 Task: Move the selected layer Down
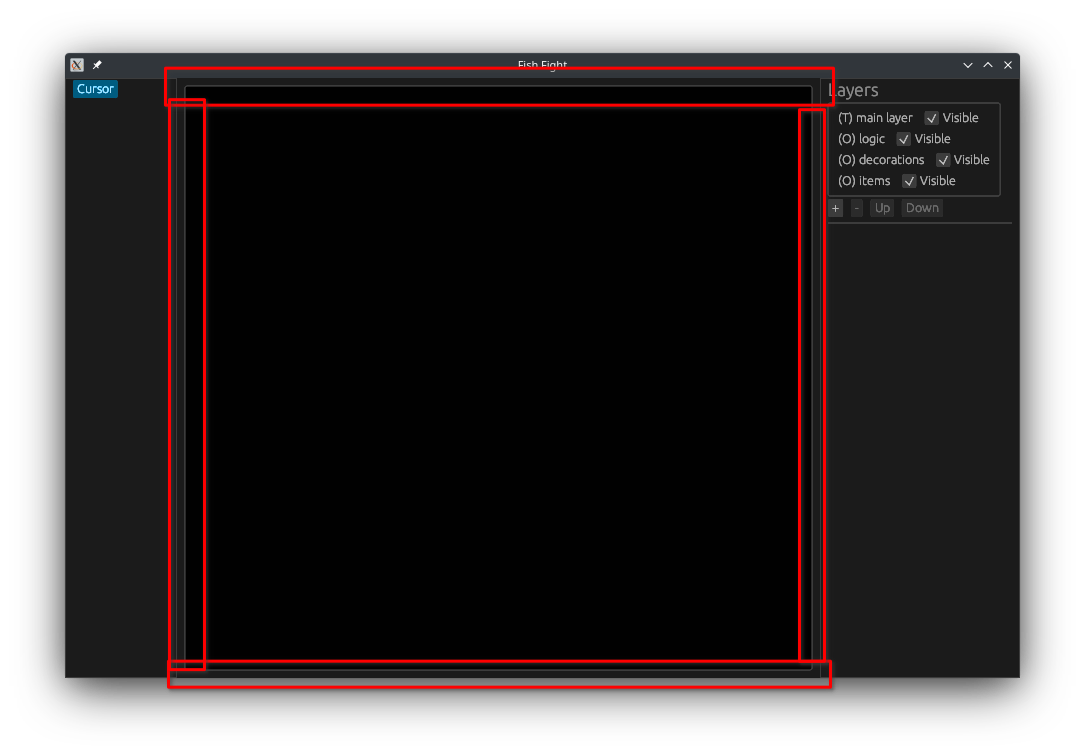click(x=921, y=208)
